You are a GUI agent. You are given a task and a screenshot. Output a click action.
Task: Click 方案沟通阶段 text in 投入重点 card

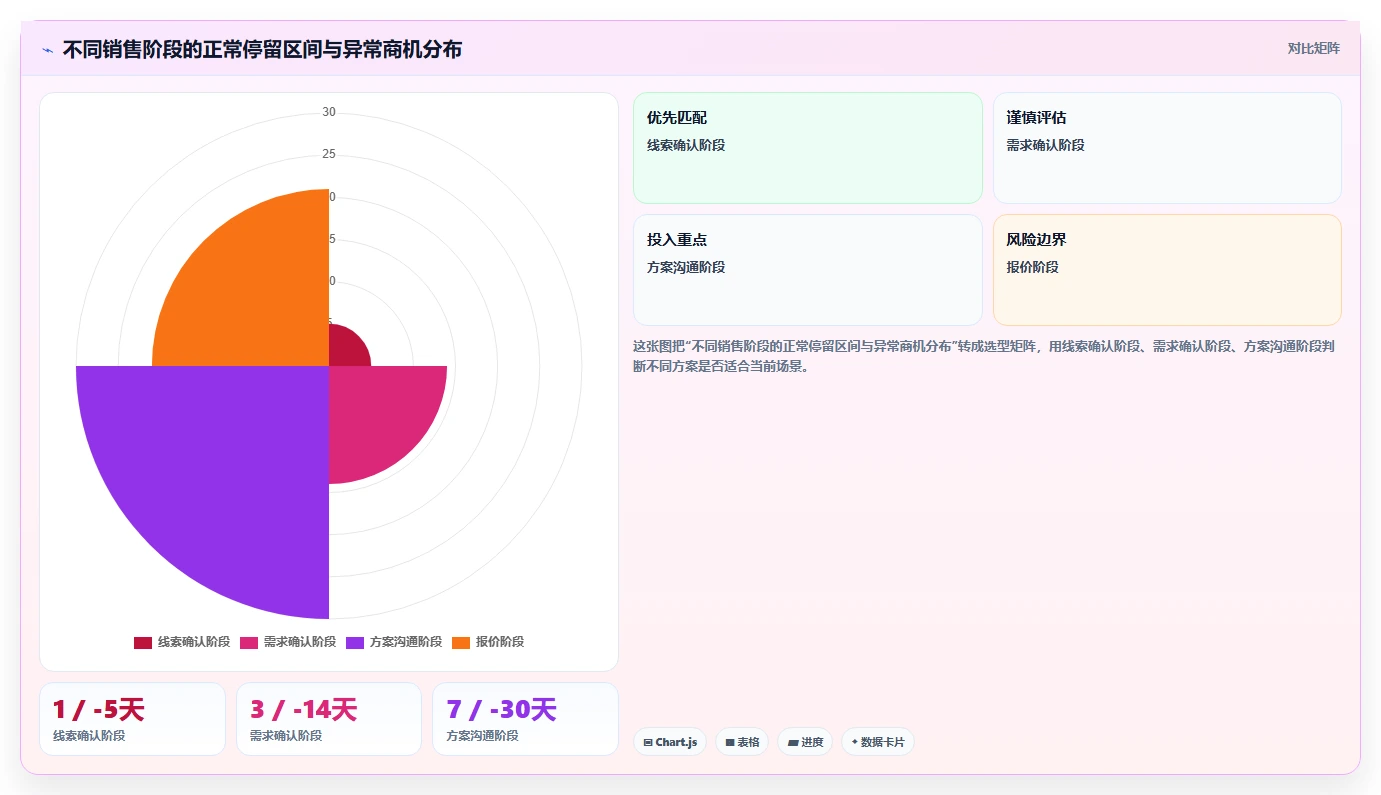point(686,267)
